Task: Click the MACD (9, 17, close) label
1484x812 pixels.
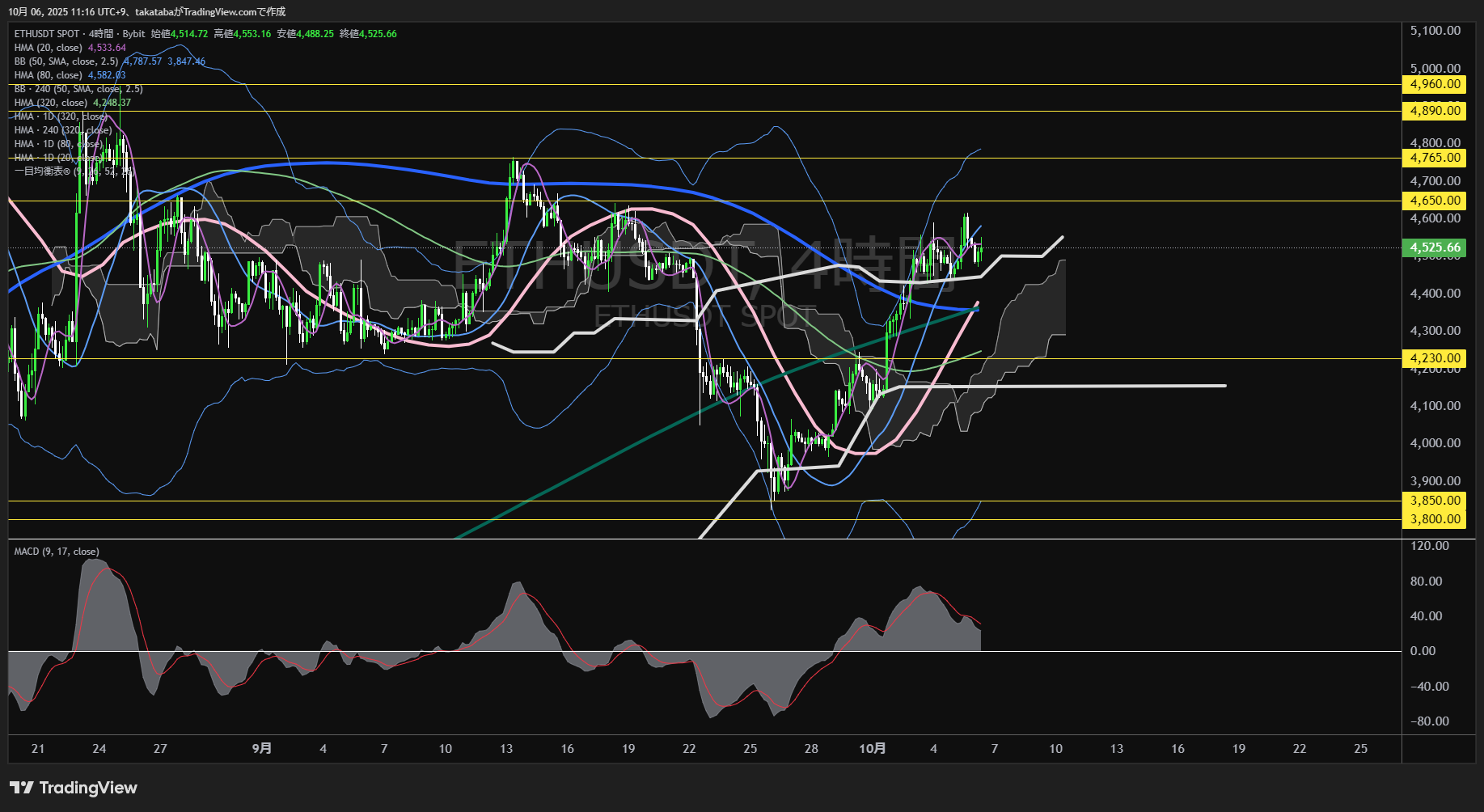Action: [x=57, y=552]
